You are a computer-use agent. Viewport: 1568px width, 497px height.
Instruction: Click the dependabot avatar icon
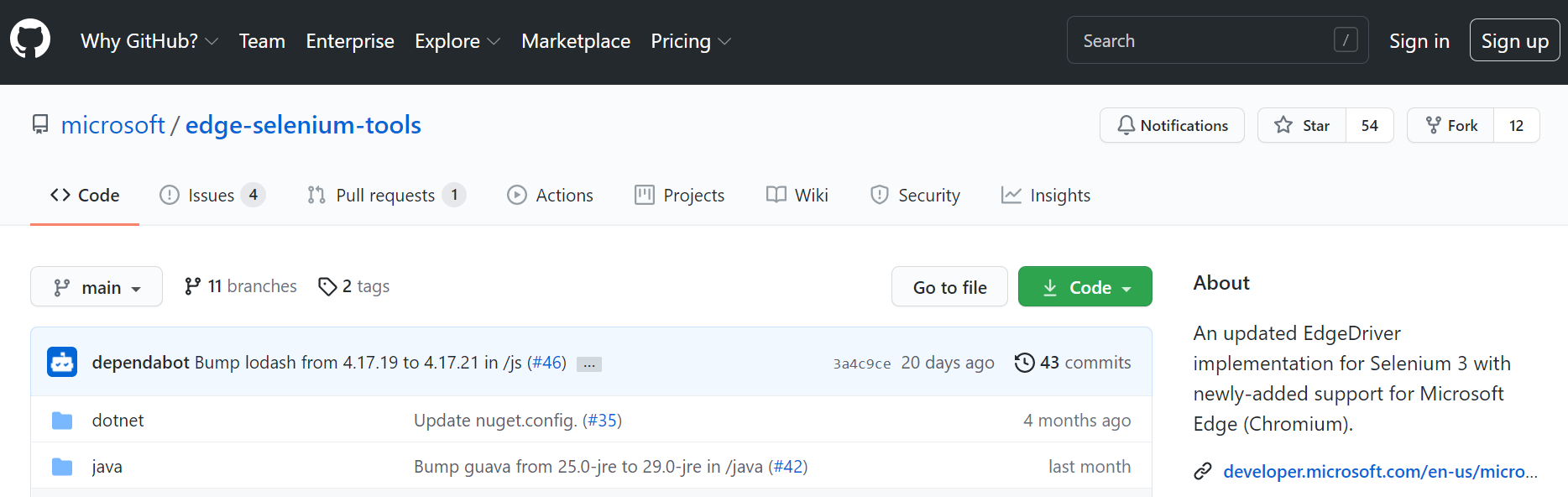click(x=62, y=362)
